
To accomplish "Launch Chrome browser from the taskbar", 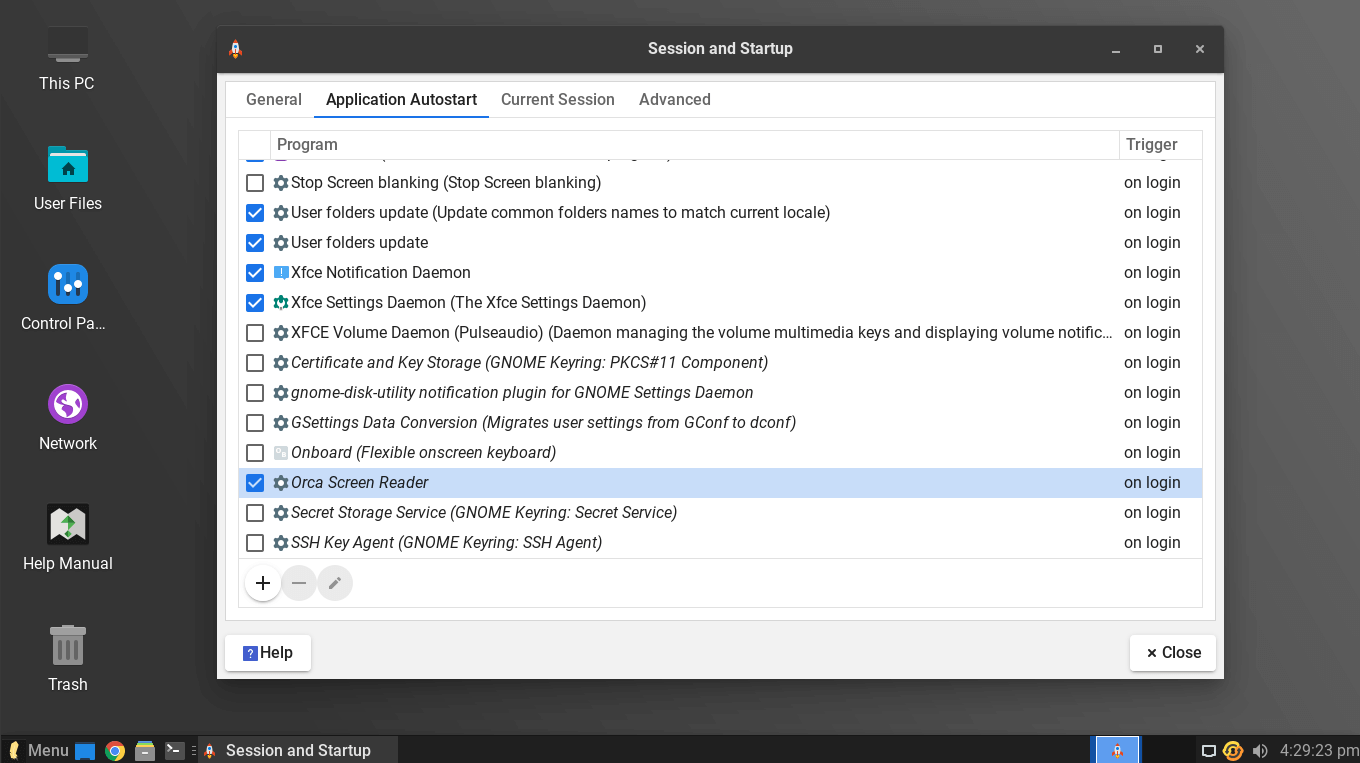I will coord(115,751).
